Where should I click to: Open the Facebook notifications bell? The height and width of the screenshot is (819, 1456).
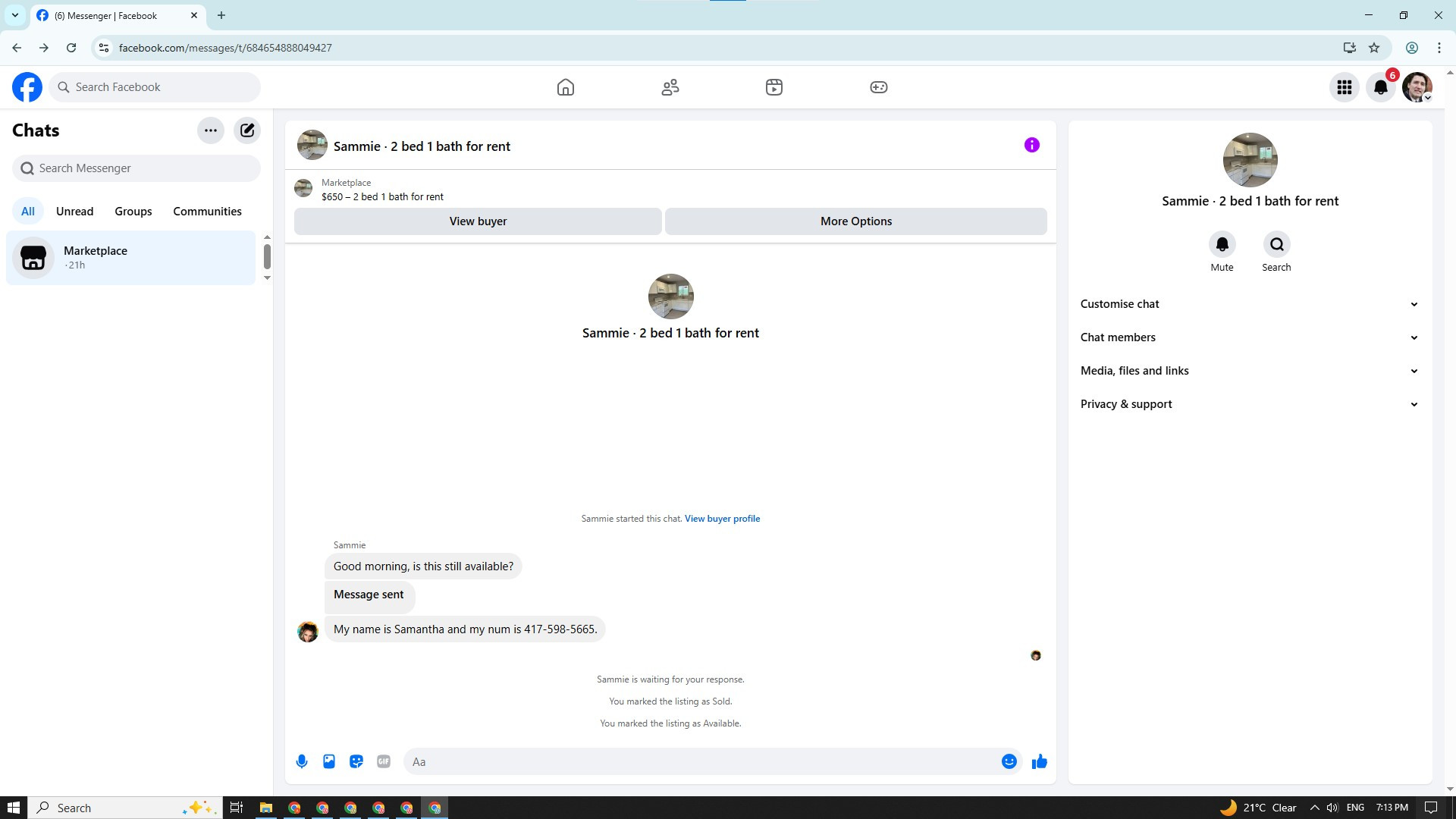pos(1380,87)
